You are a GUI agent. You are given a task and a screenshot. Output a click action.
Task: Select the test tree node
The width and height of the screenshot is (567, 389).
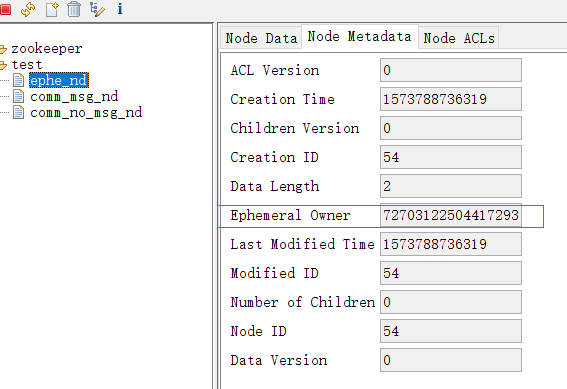27,64
